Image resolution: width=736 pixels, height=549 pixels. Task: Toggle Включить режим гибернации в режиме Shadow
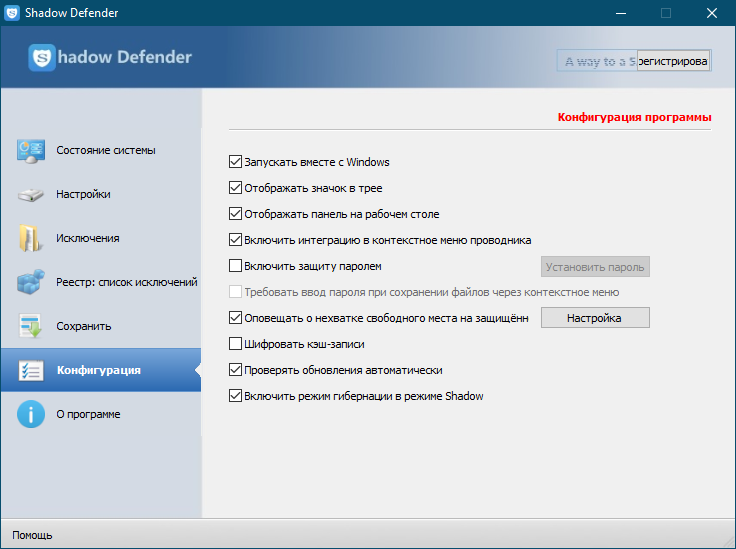click(235, 396)
